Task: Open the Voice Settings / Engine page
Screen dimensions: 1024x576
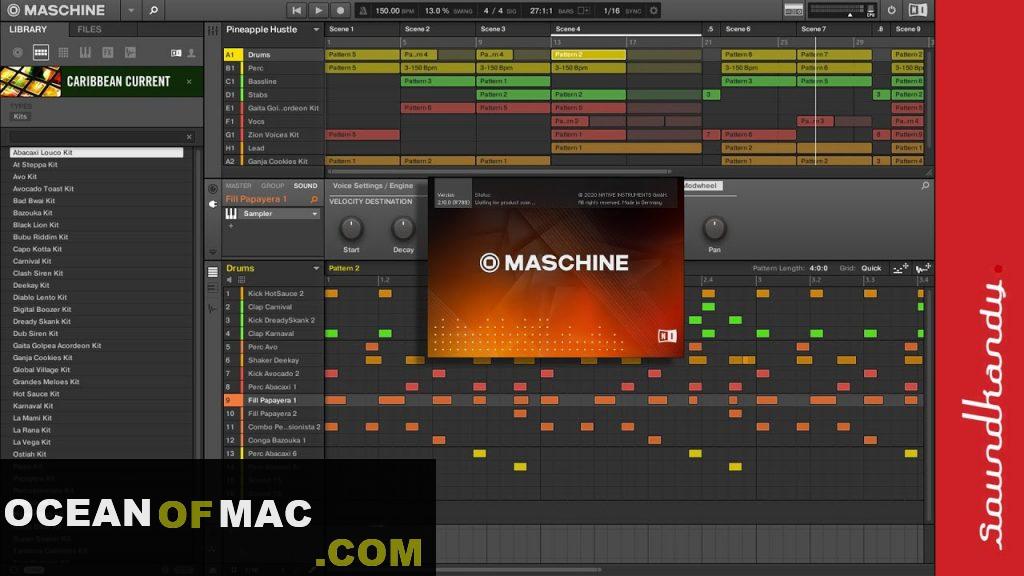Action: [x=373, y=185]
